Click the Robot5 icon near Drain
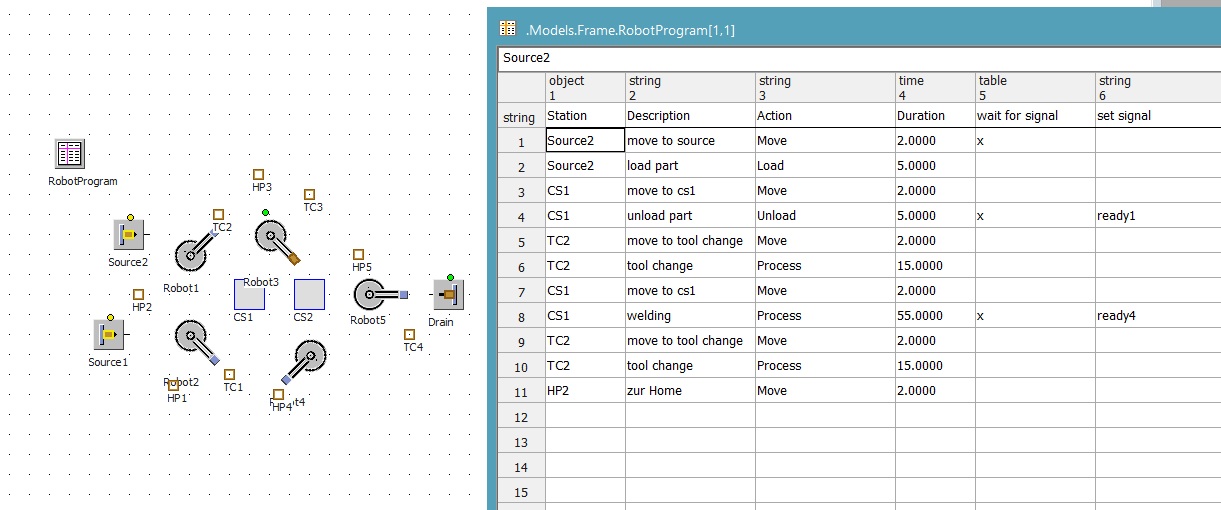The height and width of the screenshot is (510, 1221). click(x=372, y=295)
